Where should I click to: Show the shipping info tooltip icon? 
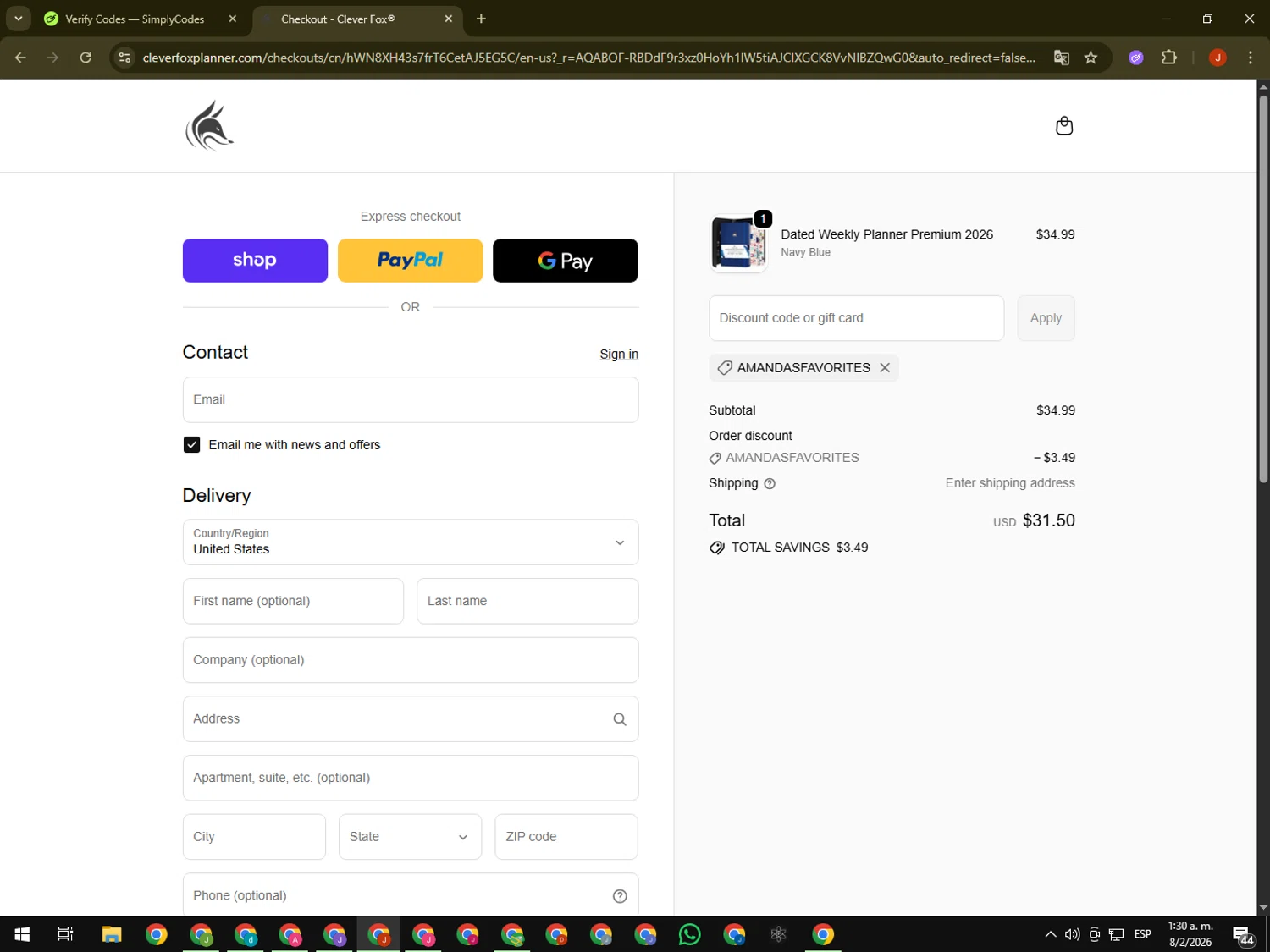pyautogui.click(x=770, y=484)
